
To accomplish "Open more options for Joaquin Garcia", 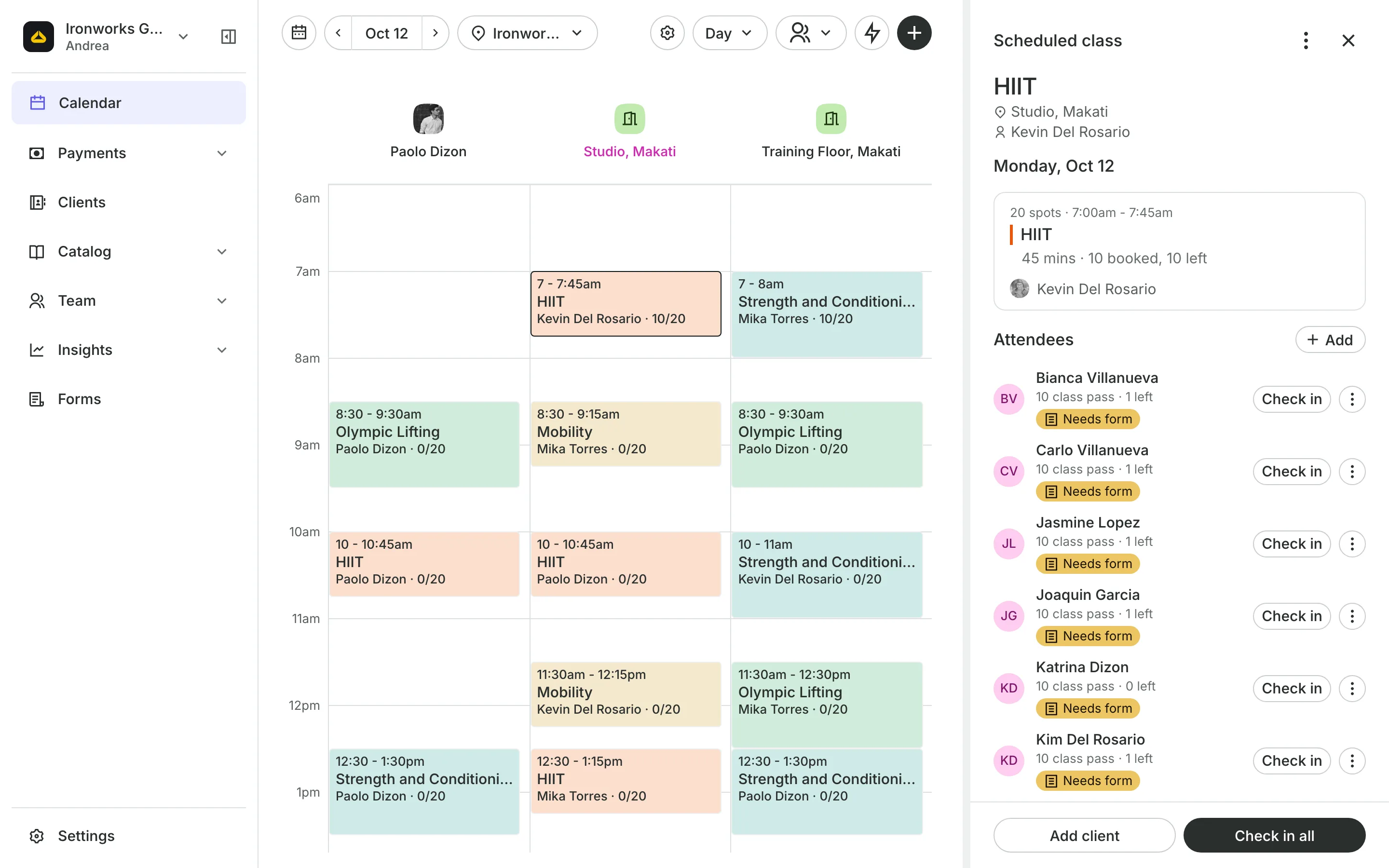I will pyautogui.click(x=1352, y=616).
